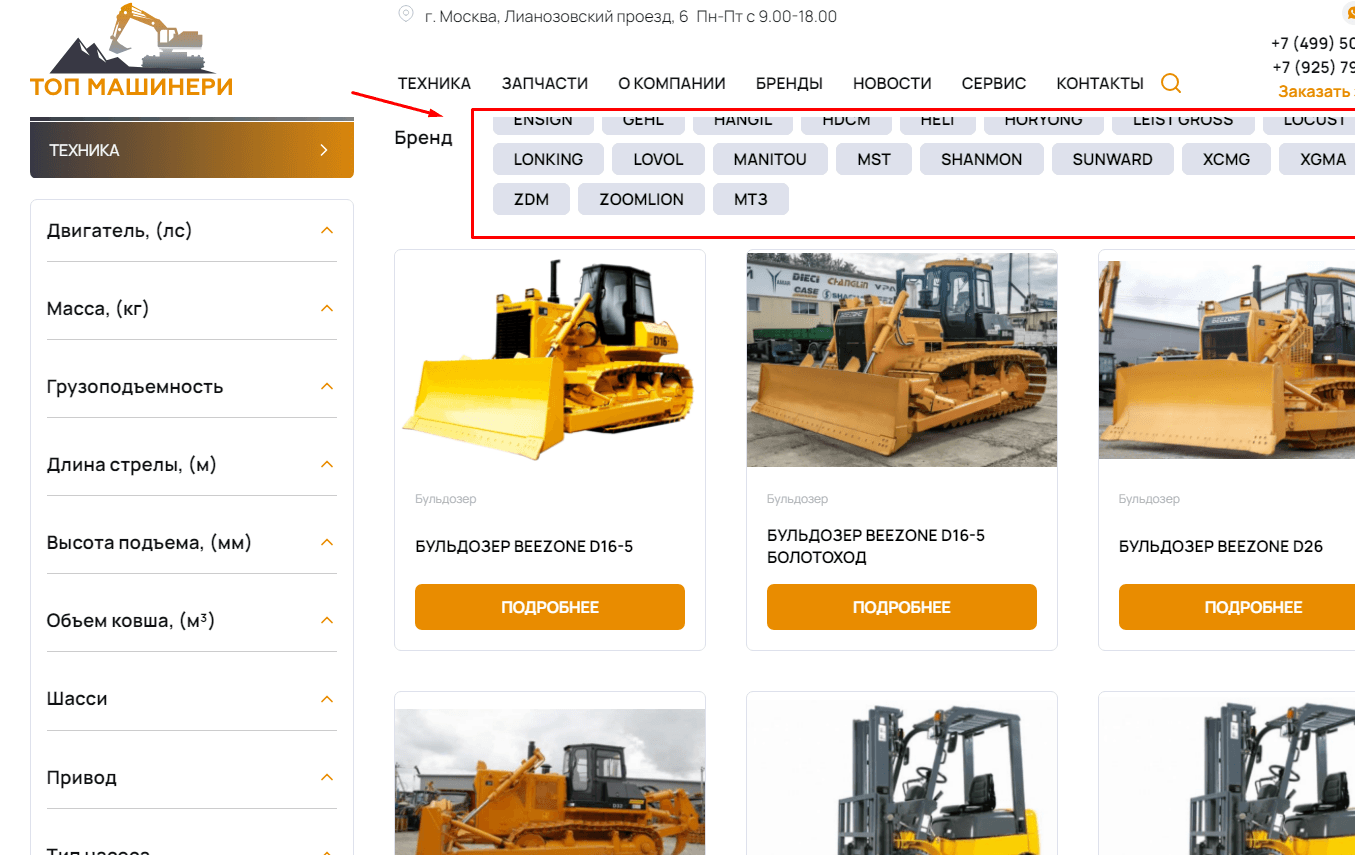1355x855 pixels.
Task: Select the HELI brand filter
Action: coord(938,122)
